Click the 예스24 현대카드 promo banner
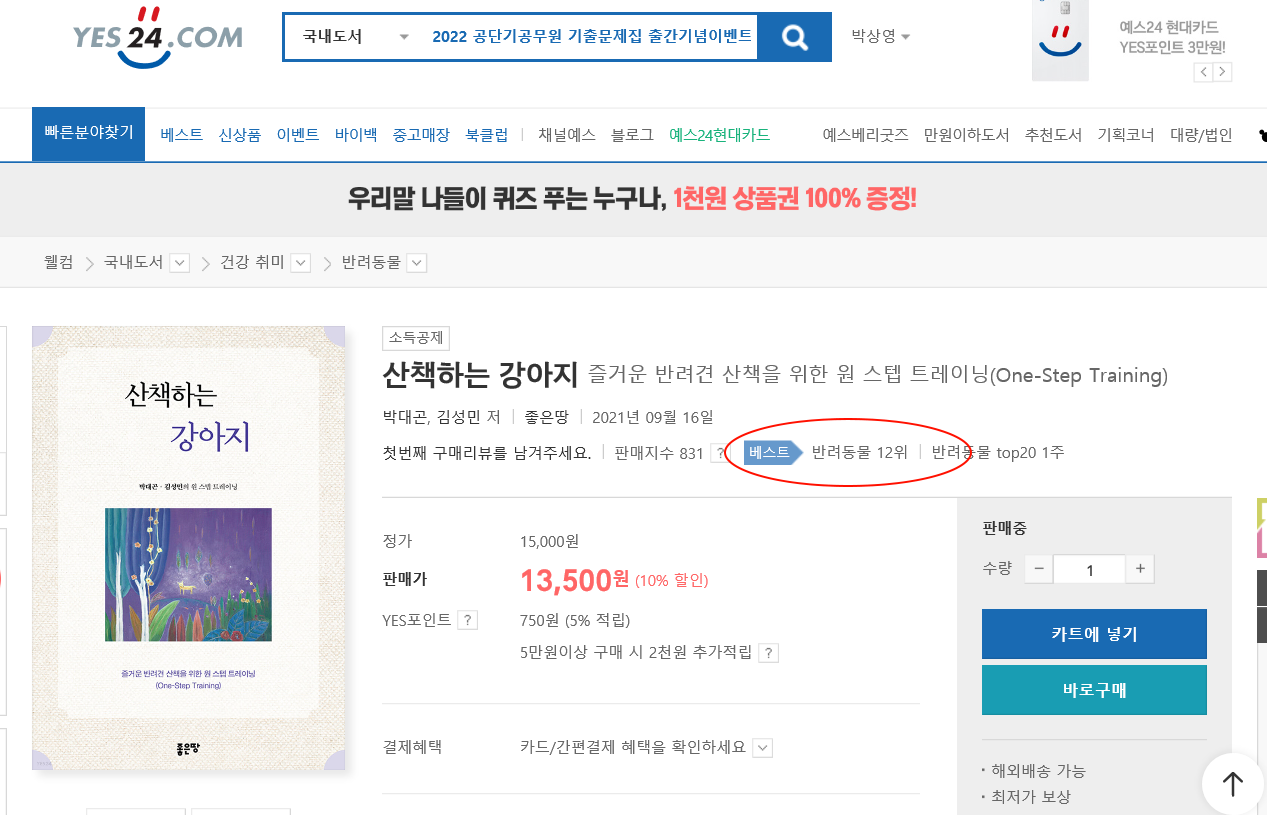Screen dimensions: 1267x815 pos(1172,37)
